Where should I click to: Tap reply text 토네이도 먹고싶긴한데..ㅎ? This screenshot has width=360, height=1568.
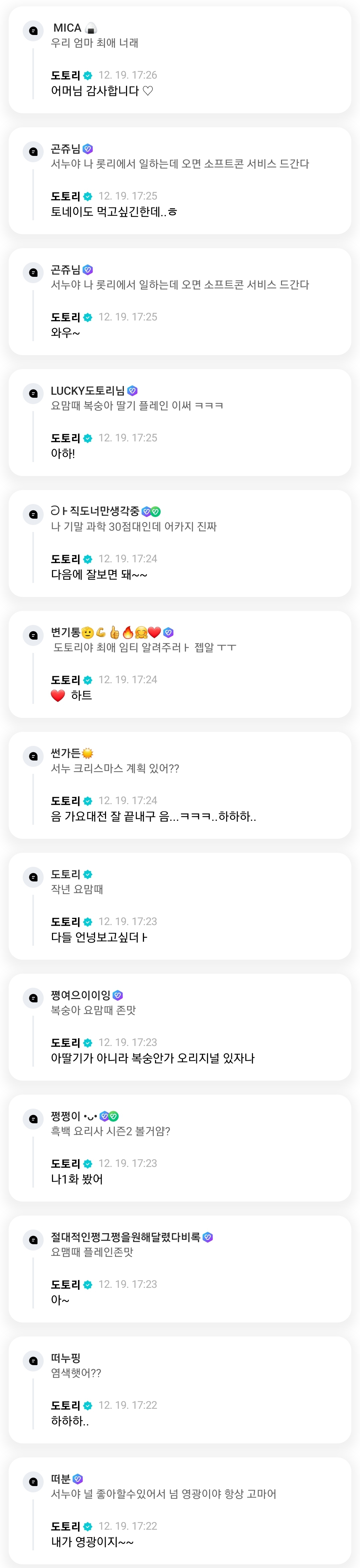coord(114,212)
